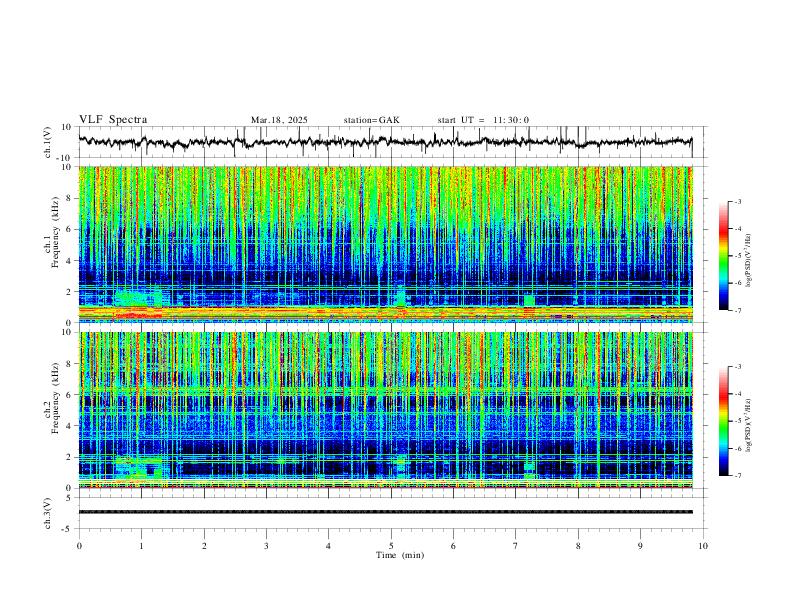Click the "ch.3(V)" axis label
The height and width of the screenshot is (612, 792).
(48, 513)
